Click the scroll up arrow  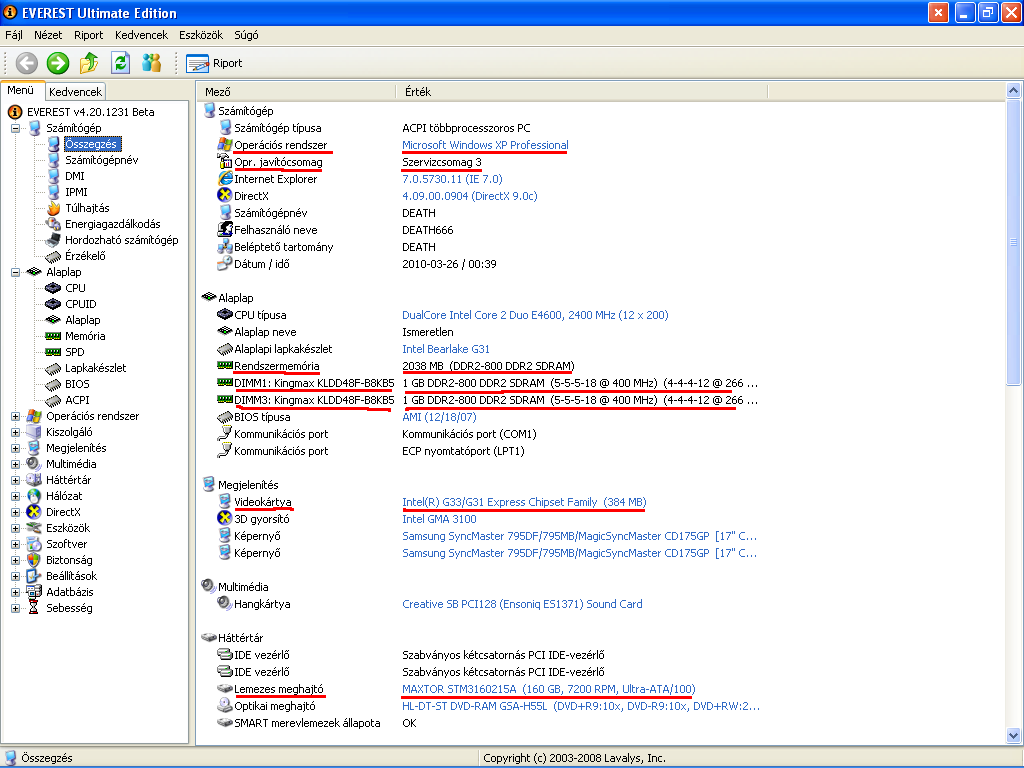tap(1013, 91)
